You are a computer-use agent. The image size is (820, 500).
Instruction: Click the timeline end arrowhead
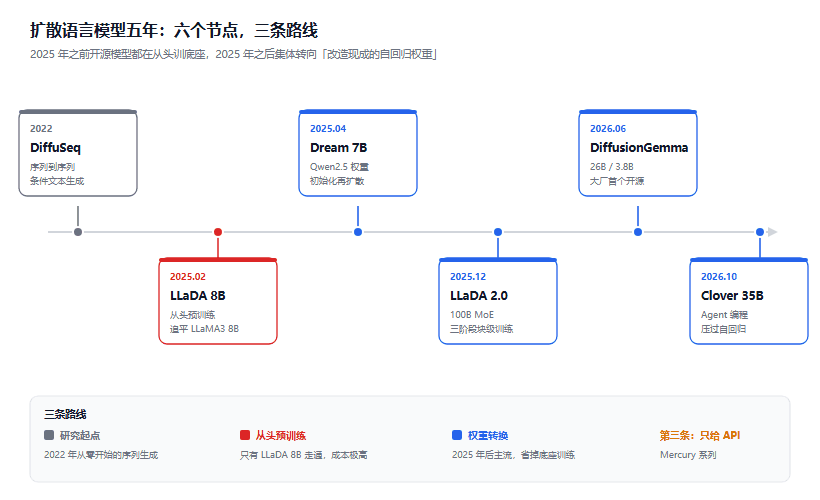(772, 232)
